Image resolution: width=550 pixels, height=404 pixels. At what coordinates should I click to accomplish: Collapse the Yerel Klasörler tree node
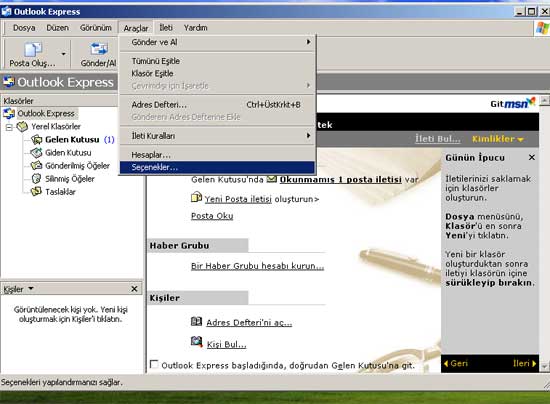[9, 127]
